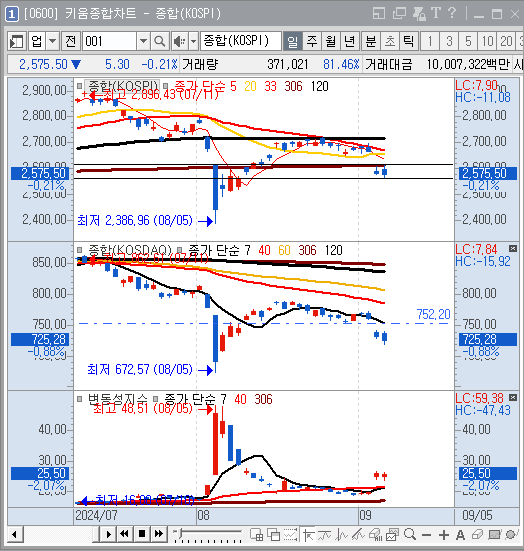Click the search magnifier beside code 001
524x551 pixels.
(x=160, y=41)
